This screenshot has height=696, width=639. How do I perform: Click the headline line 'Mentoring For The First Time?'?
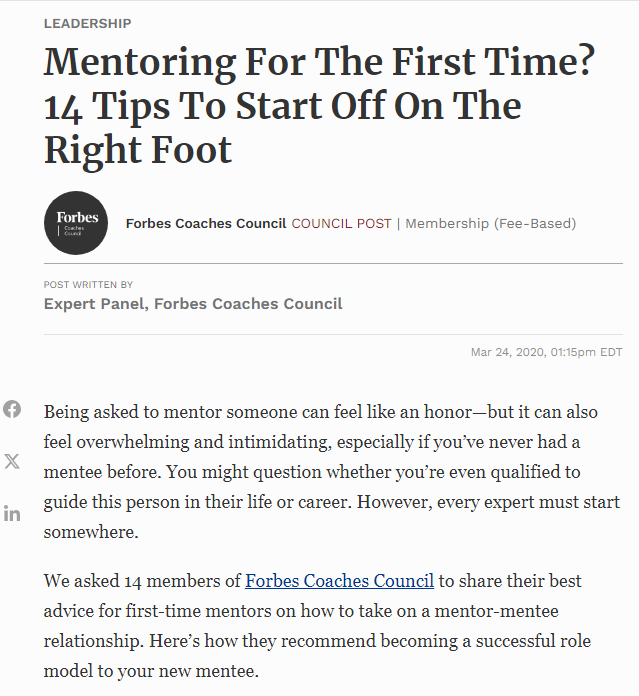click(319, 62)
